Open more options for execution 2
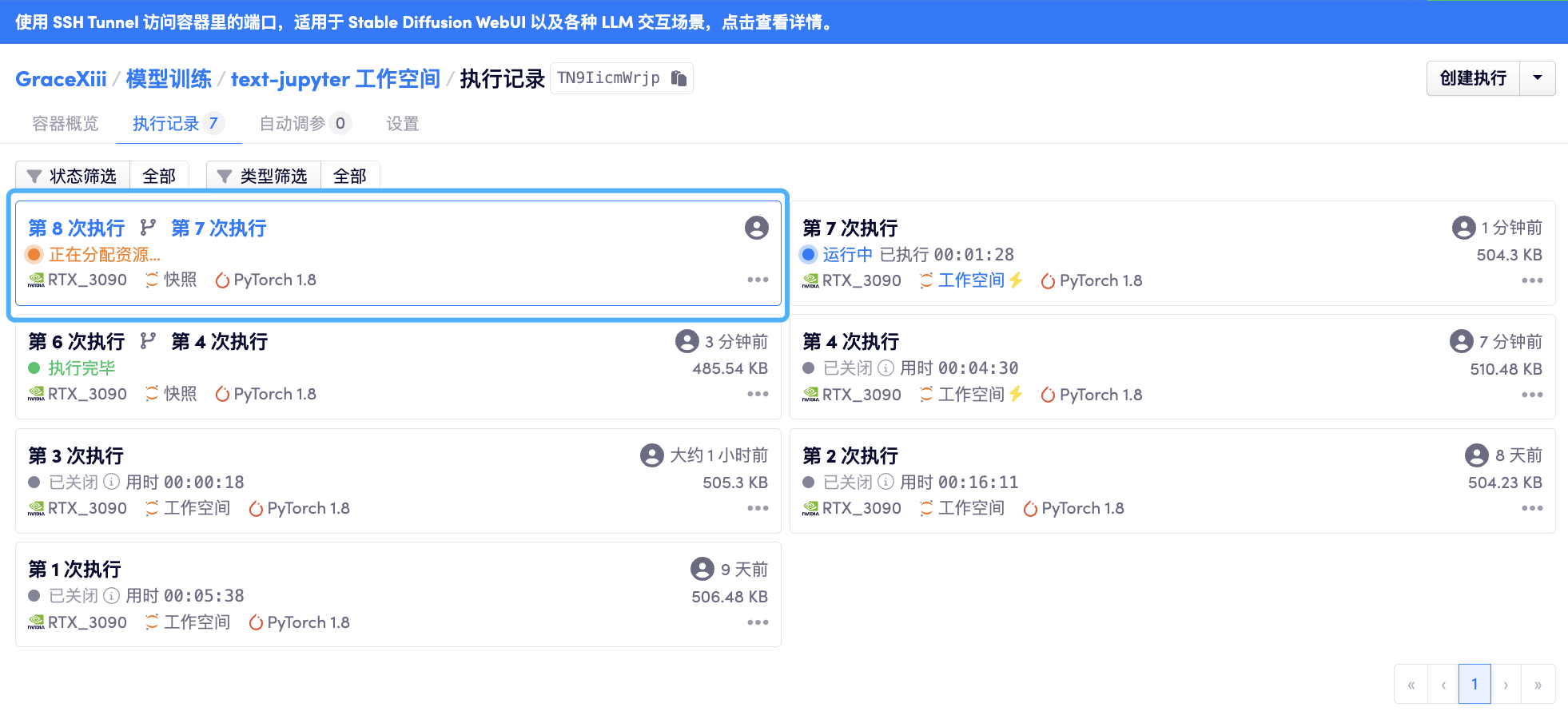Image resolution: width=1568 pixels, height=727 pixels. click(1531, 509)
